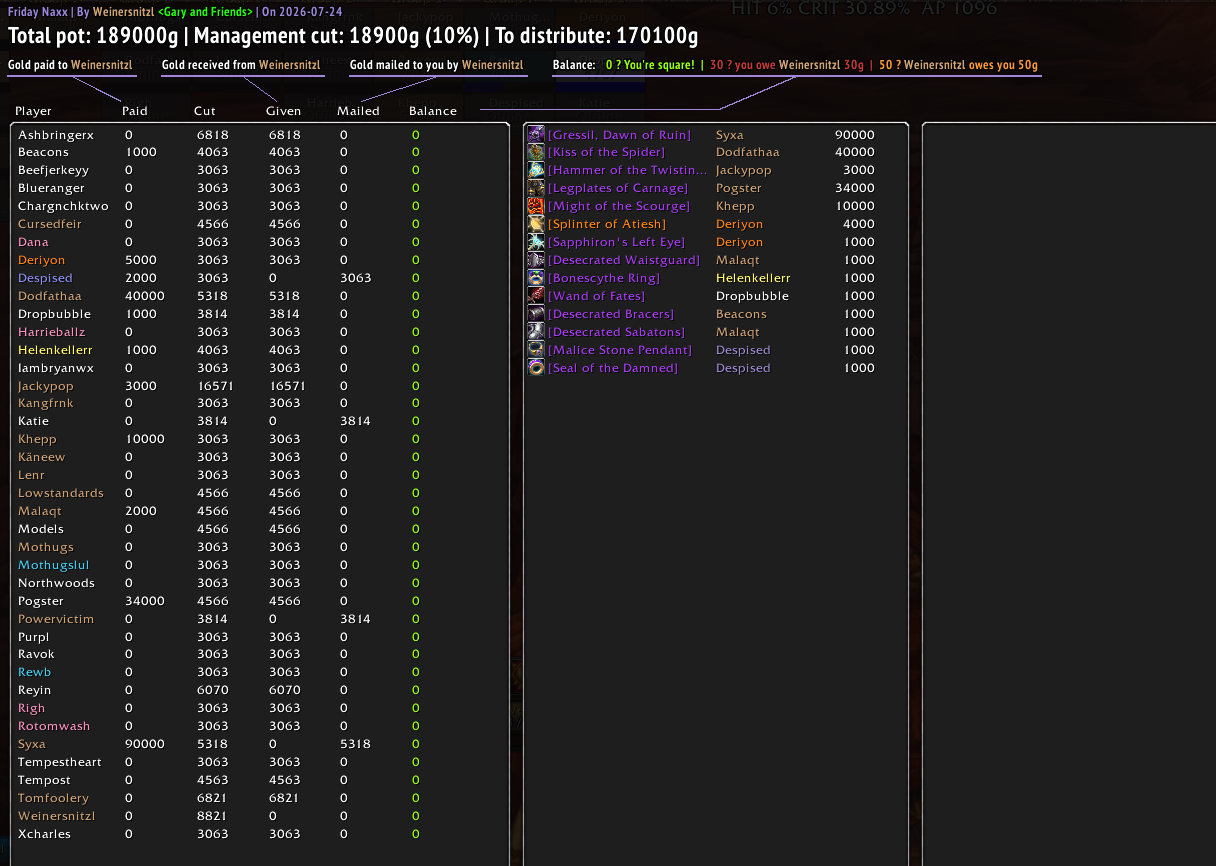Screen dimensions: 1216x866
Task: Select the Ashbringerx player row
Action: 260,135
